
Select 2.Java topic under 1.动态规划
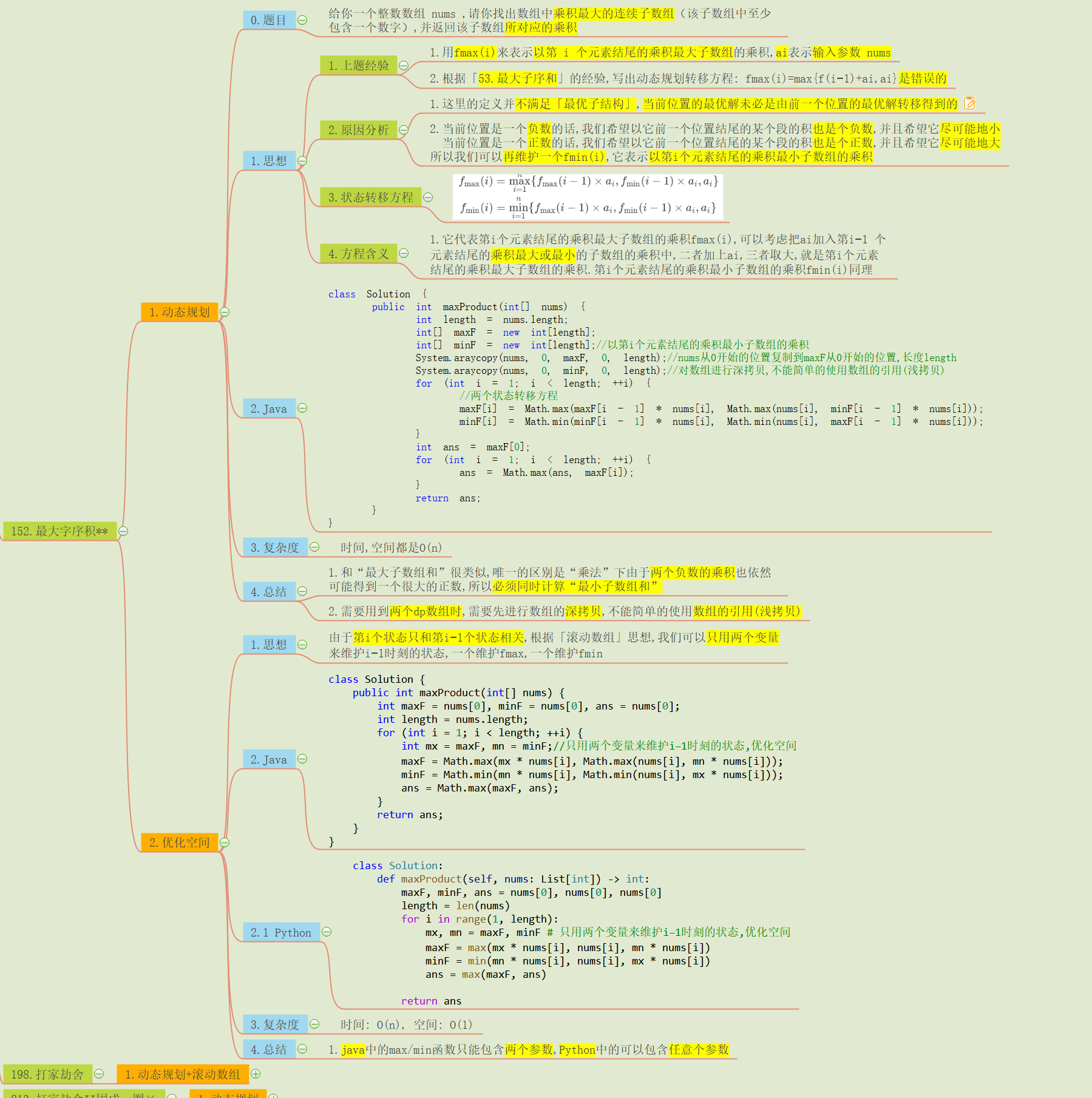(x=269, y=408)
